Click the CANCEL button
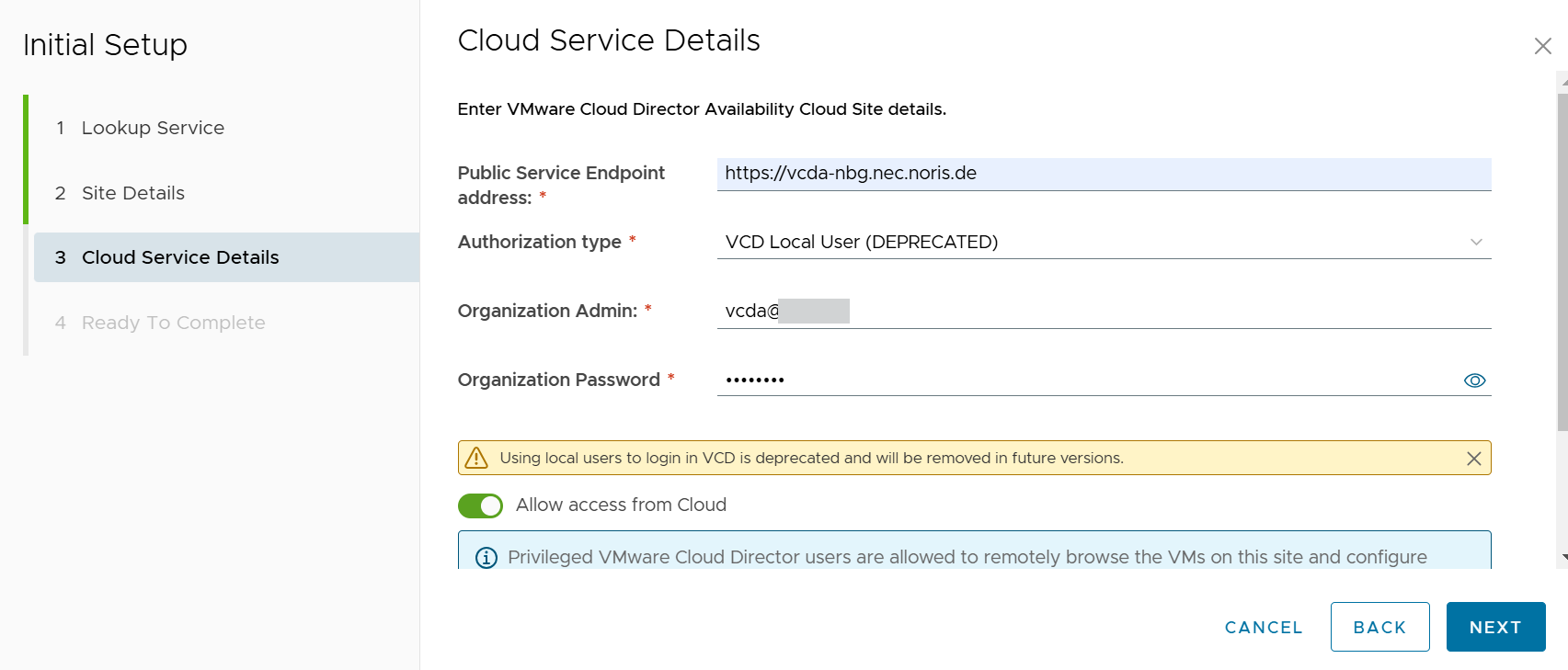The width and height of the screenshot is (1568, 670). coord(1264,627)
